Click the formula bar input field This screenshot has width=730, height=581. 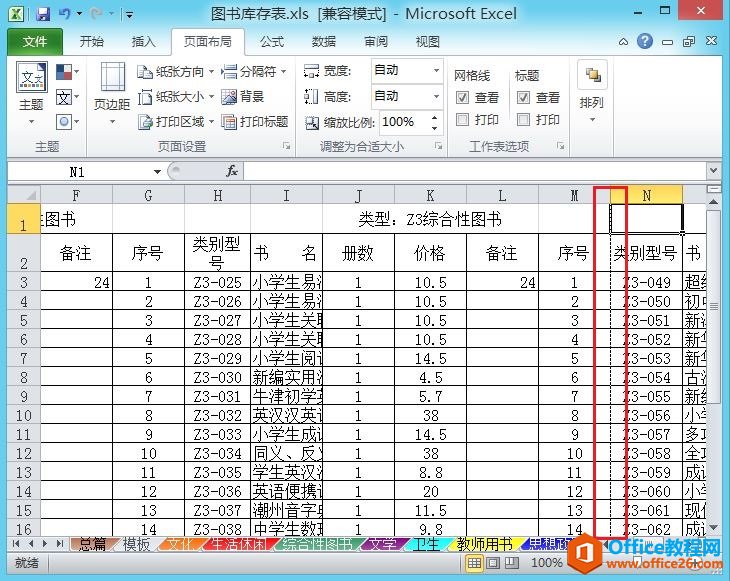(x=475, y=171)
